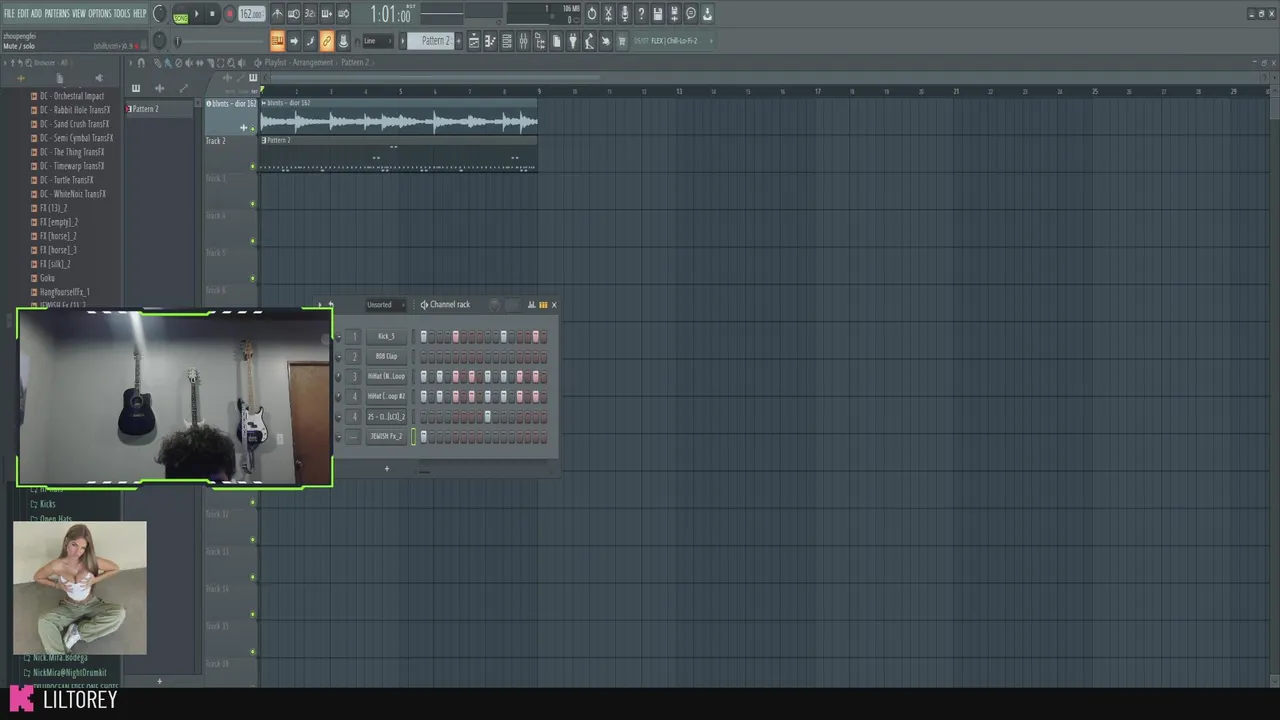Select DC - Rabbit Hole TransFX sample
1280x720 pixels.
(73, 110)
